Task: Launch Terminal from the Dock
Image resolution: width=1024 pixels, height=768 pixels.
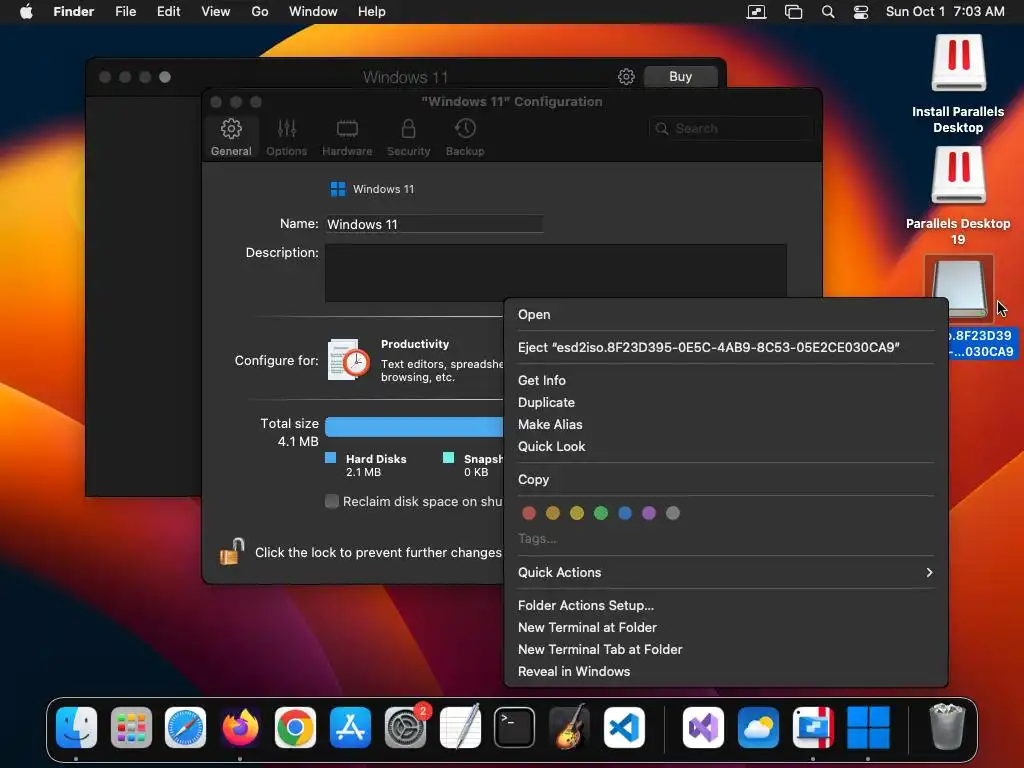Action: point(515,727)
